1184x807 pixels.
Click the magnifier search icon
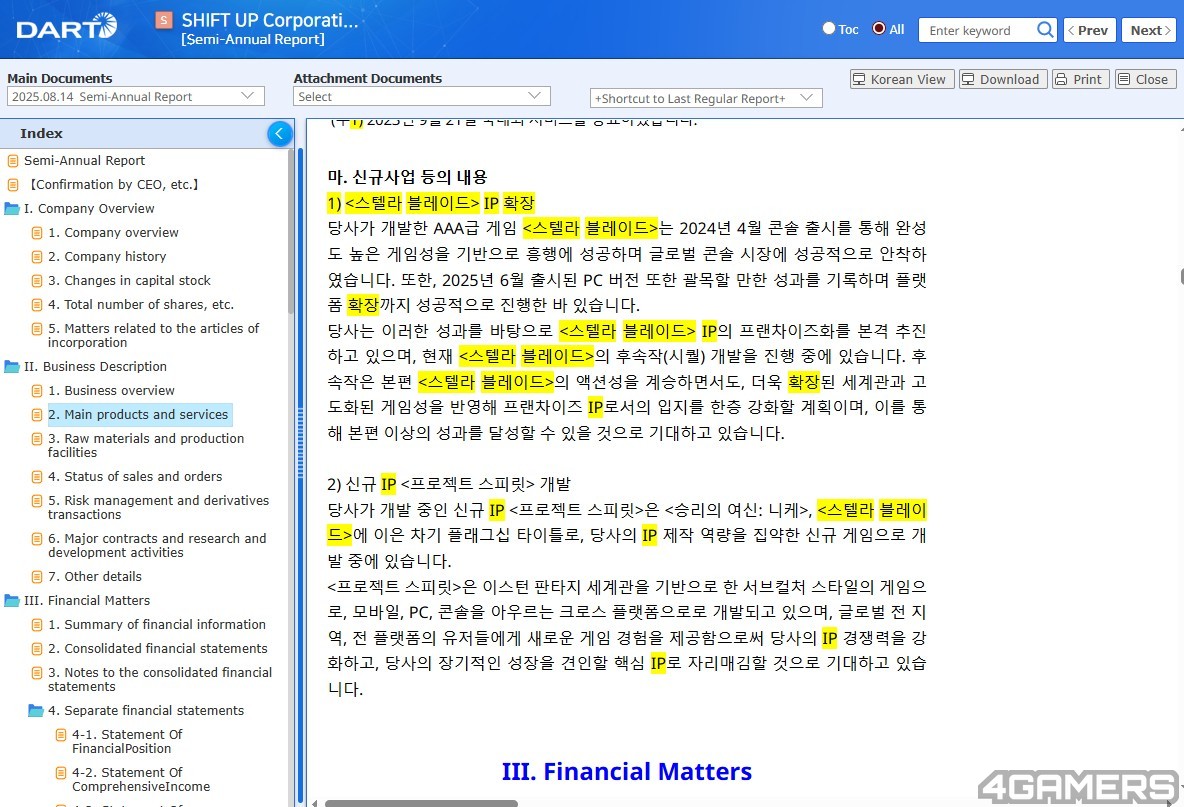point(1045,30)
